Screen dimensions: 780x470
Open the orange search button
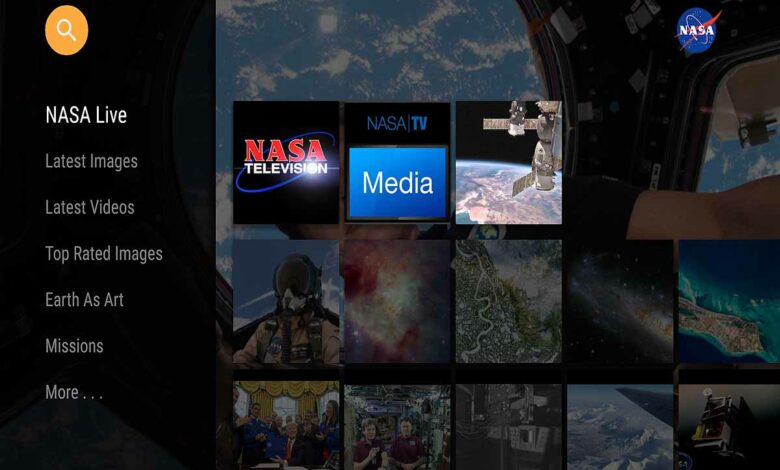(x=67, y=30)
